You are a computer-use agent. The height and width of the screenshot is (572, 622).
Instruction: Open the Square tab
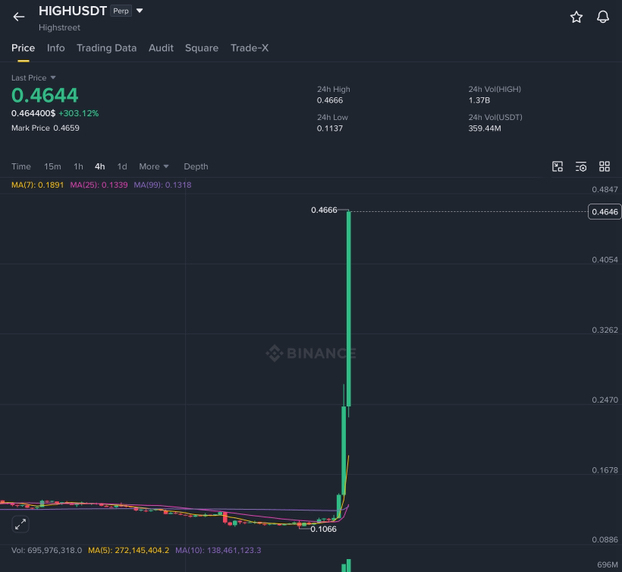(202, 48)
